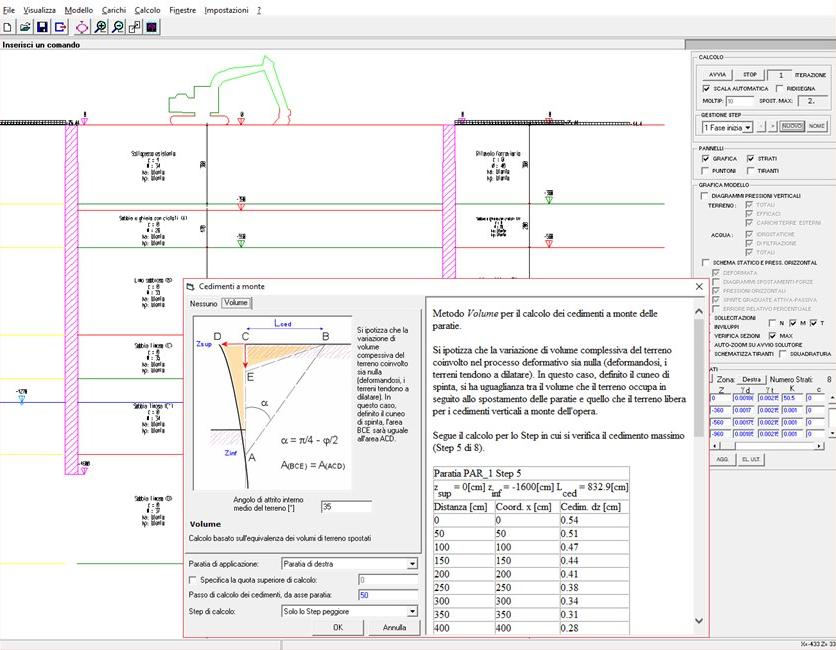Click the New file toolbar icon

[8, 27]
